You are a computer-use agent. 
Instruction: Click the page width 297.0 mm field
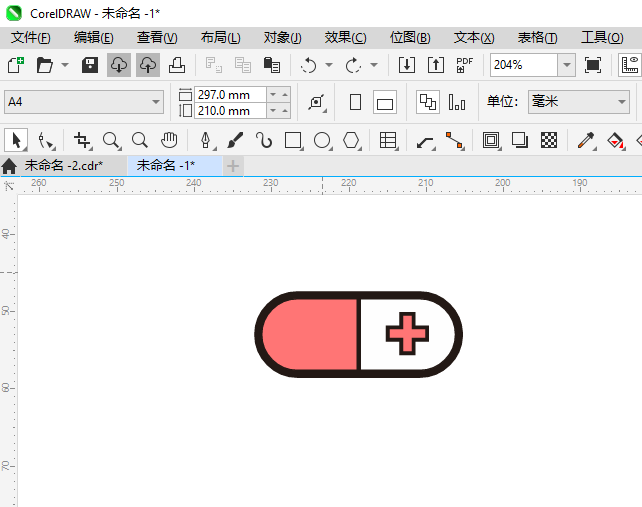click(231, 95)
